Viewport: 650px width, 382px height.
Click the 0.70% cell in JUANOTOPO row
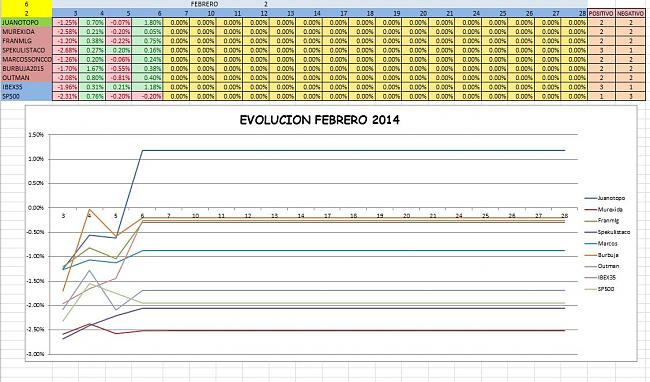[92, 22]
